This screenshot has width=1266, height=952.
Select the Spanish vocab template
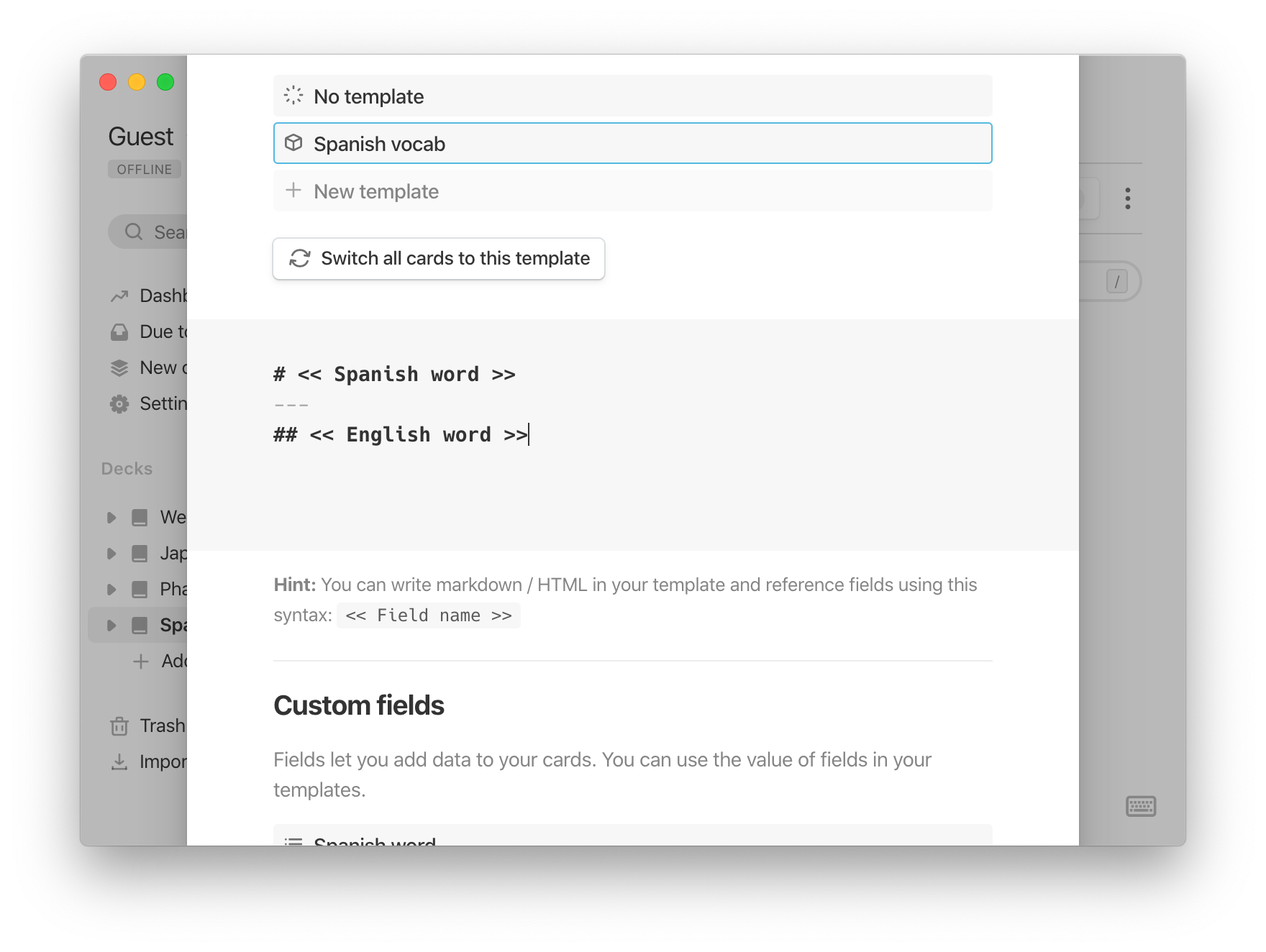point(632,143)
